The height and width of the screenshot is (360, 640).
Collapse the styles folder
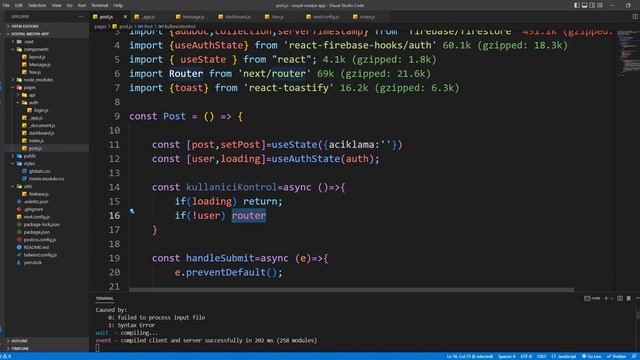(x=29, y=164)
